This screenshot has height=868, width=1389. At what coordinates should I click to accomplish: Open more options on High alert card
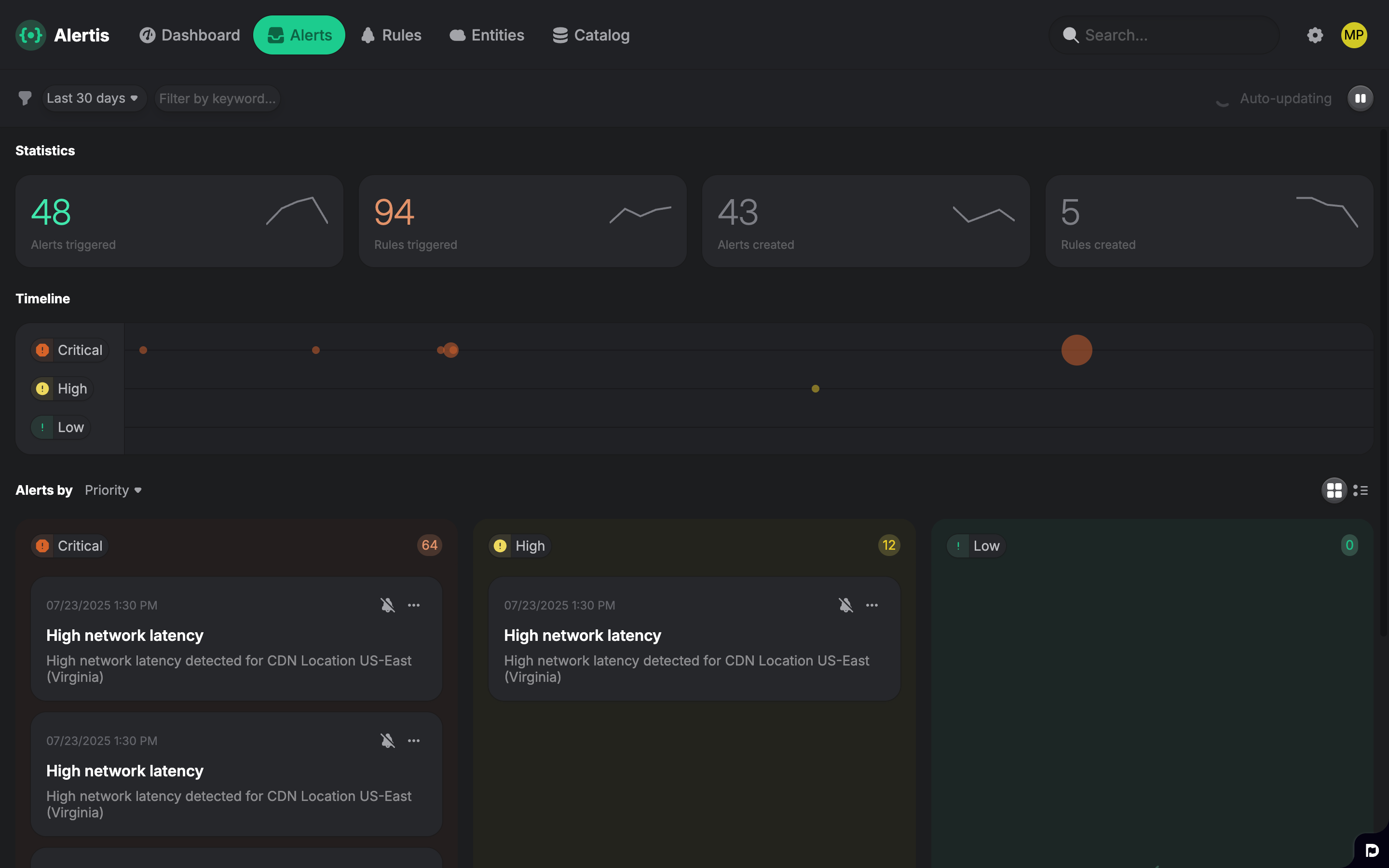click(872, 605)
